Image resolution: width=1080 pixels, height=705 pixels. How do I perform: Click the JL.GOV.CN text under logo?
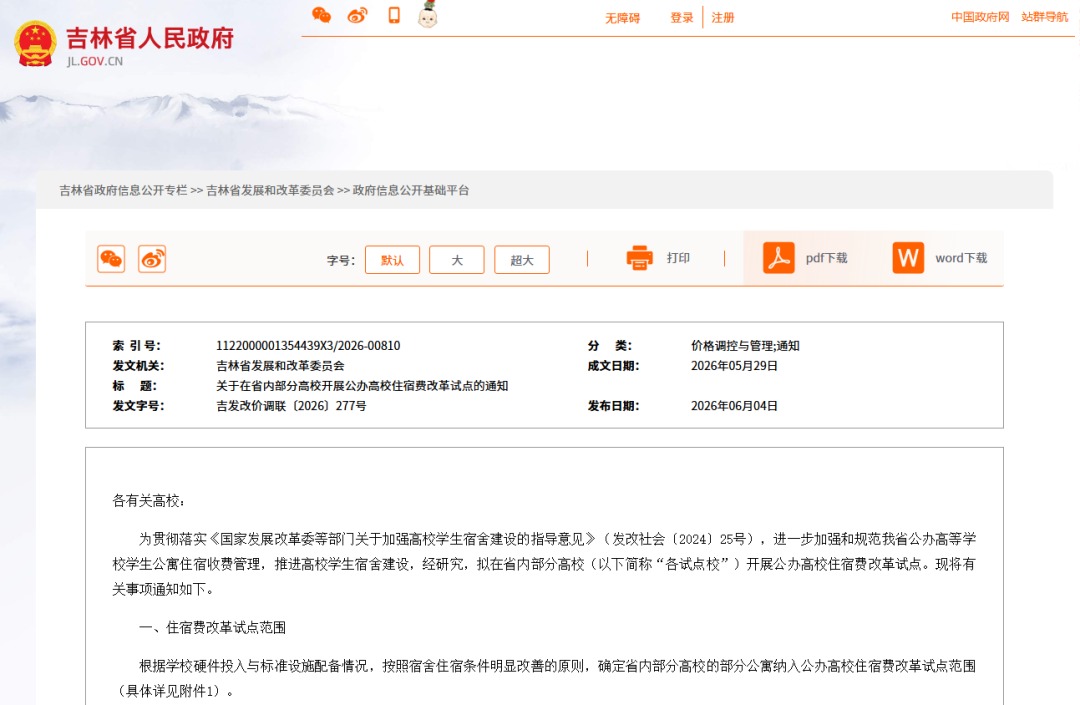point(95,61)
